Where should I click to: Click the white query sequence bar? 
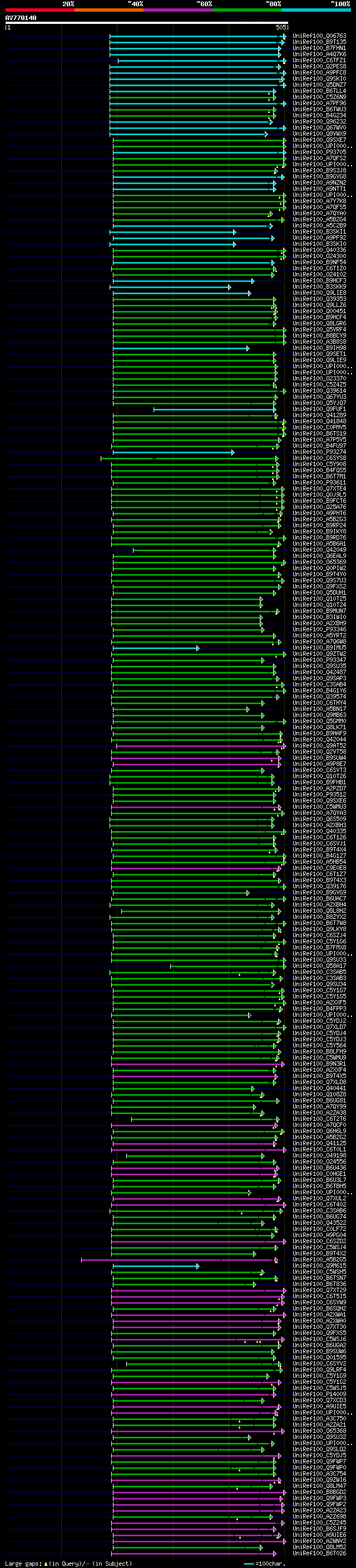tap(147, 23)
